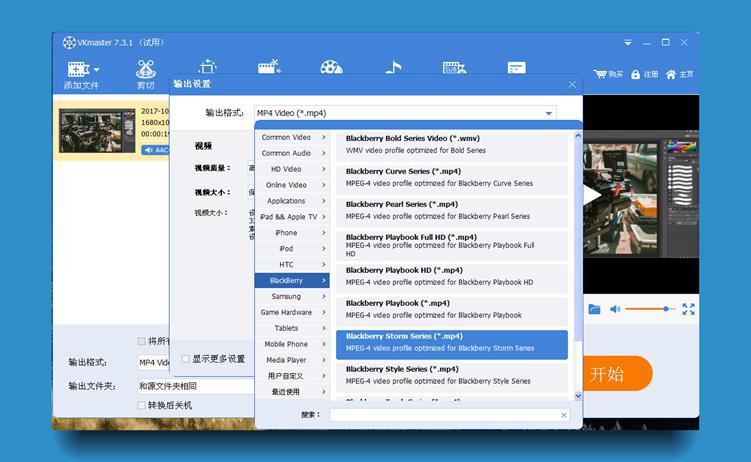The width and height of the screenshot is (751, 462).
Task: Open the title bar dropdown menu icon
Action: pos(627,43)
